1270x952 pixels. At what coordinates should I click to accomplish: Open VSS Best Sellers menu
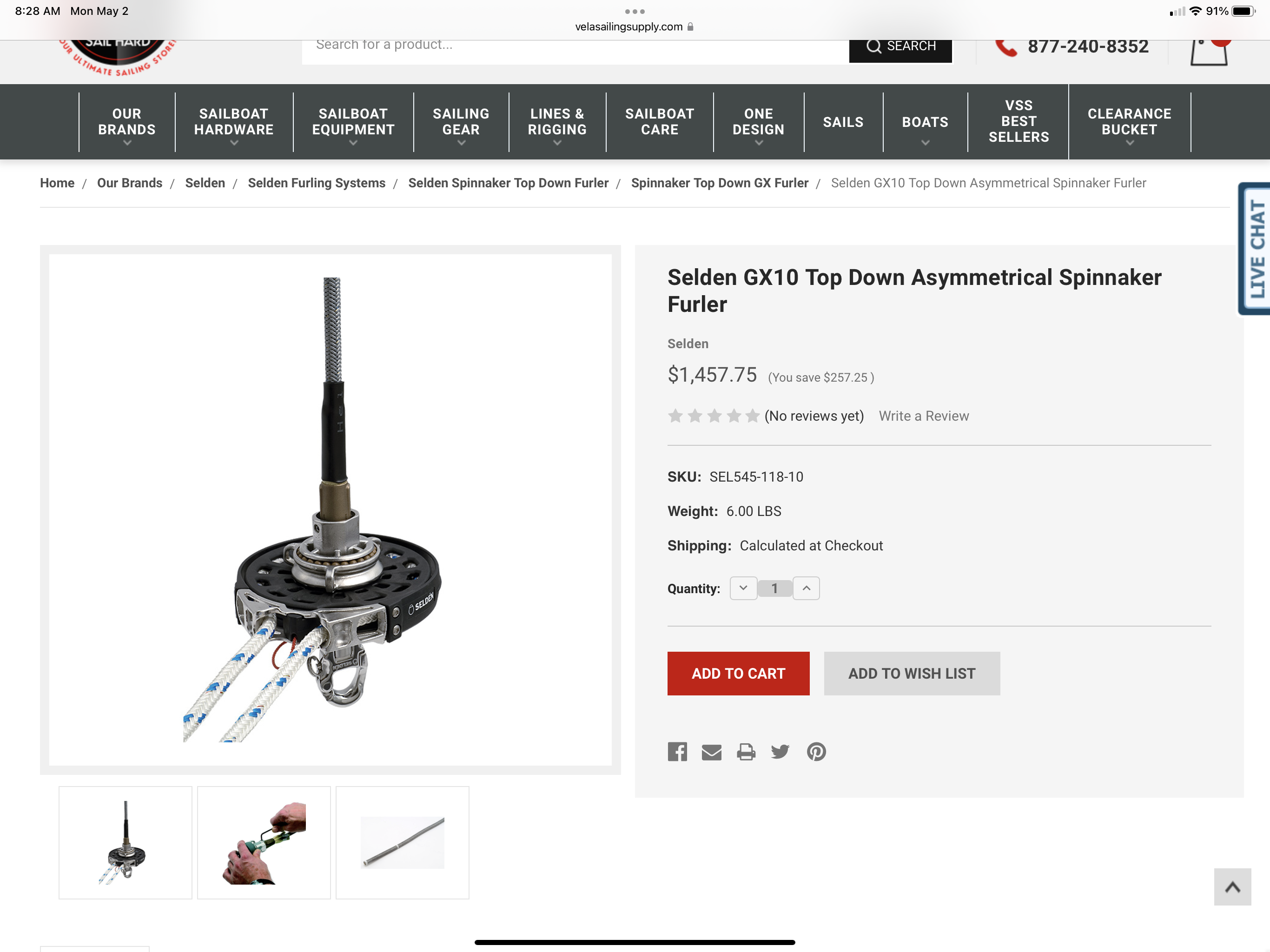tap(1018, 122)
